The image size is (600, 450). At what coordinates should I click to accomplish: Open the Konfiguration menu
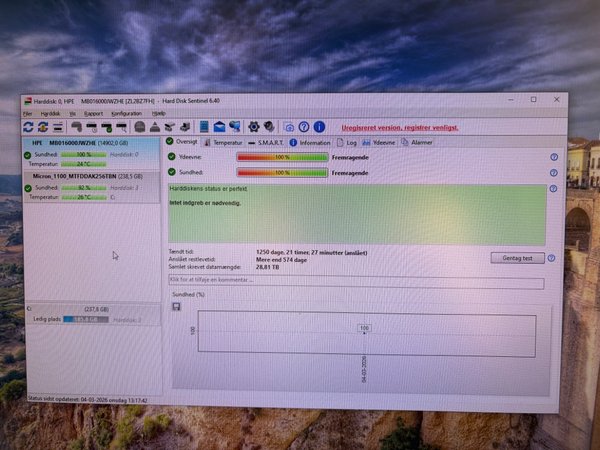tap(126, 114)
